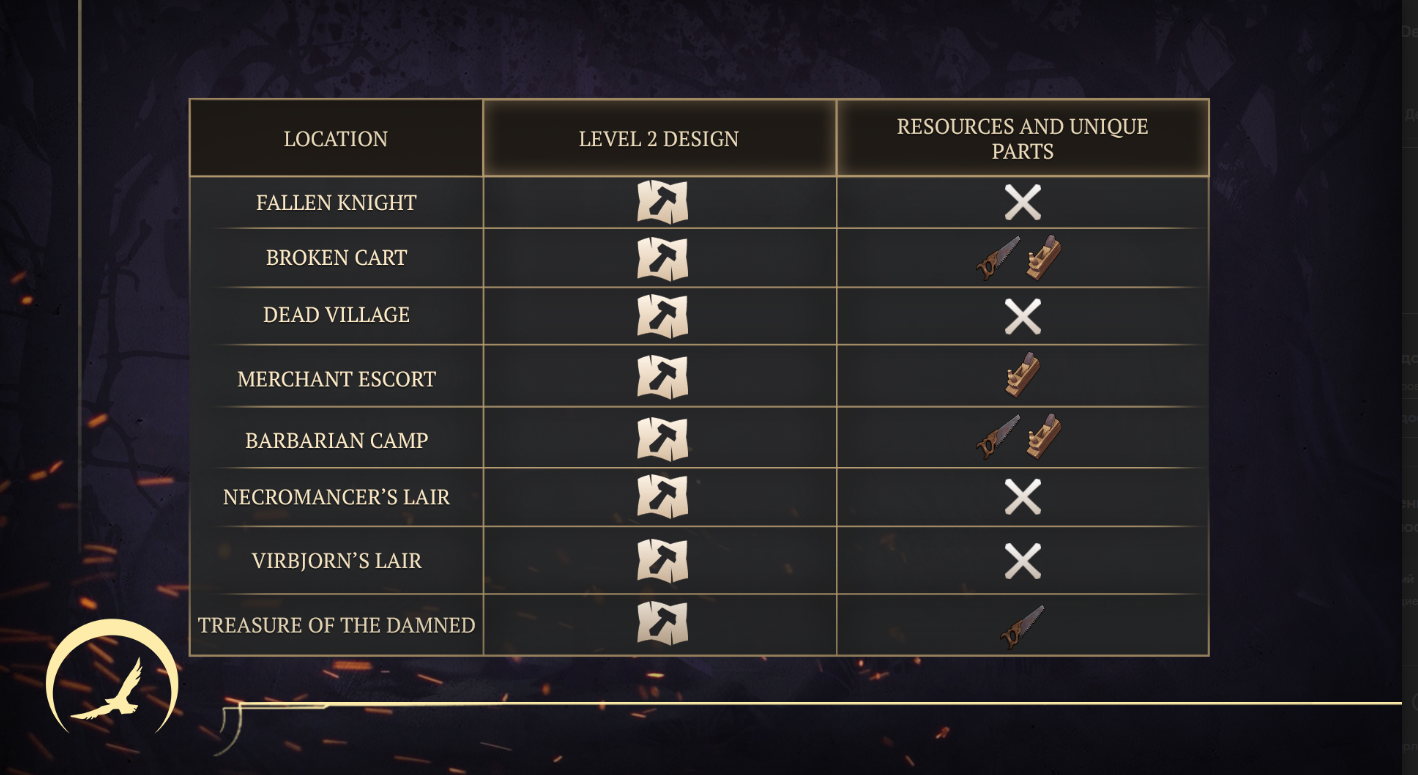1418x775 pixels.
Task: Click the golden eagle crescent logo
Action: (112, 677)
